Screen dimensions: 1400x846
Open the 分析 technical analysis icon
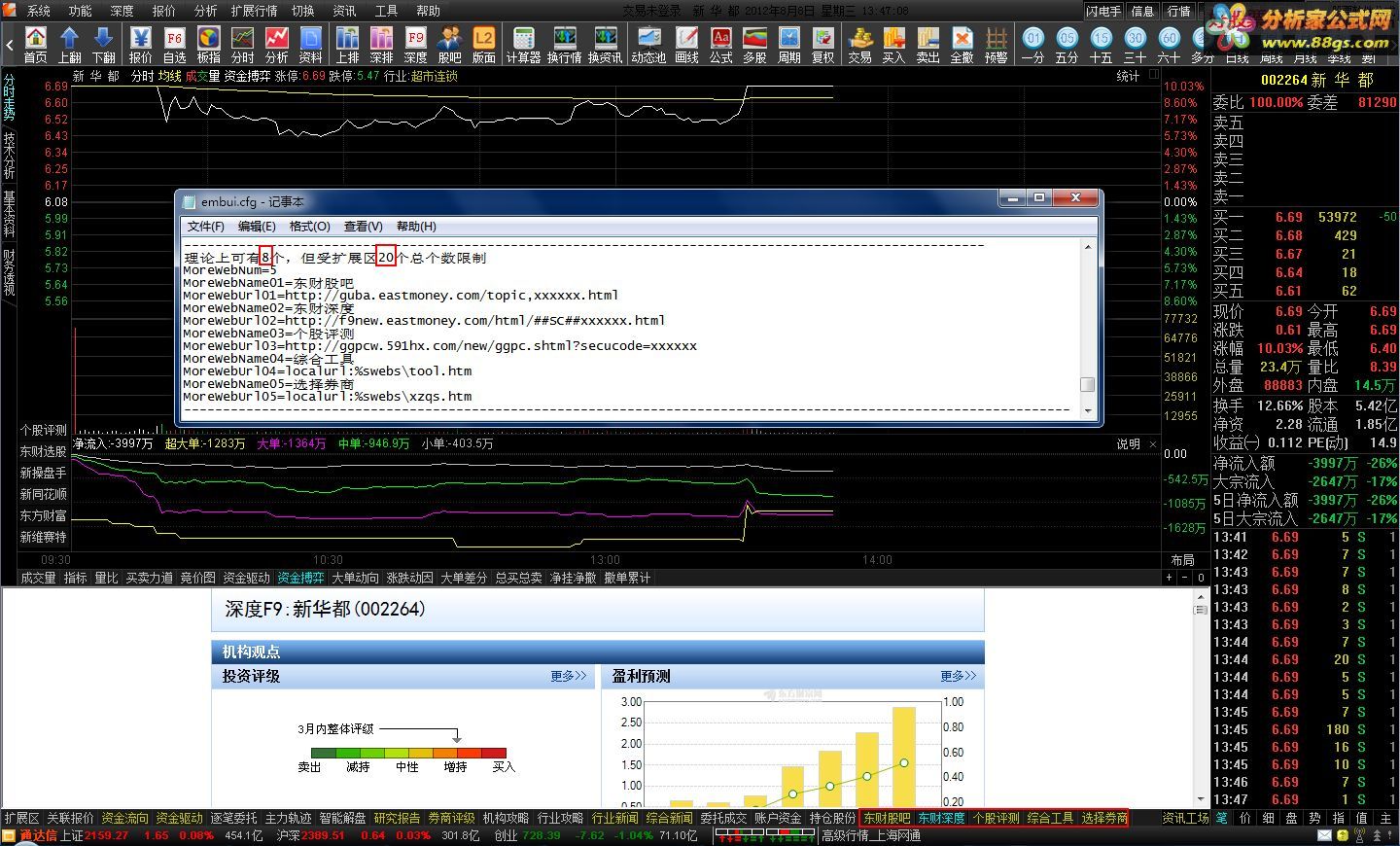point(277,45)
